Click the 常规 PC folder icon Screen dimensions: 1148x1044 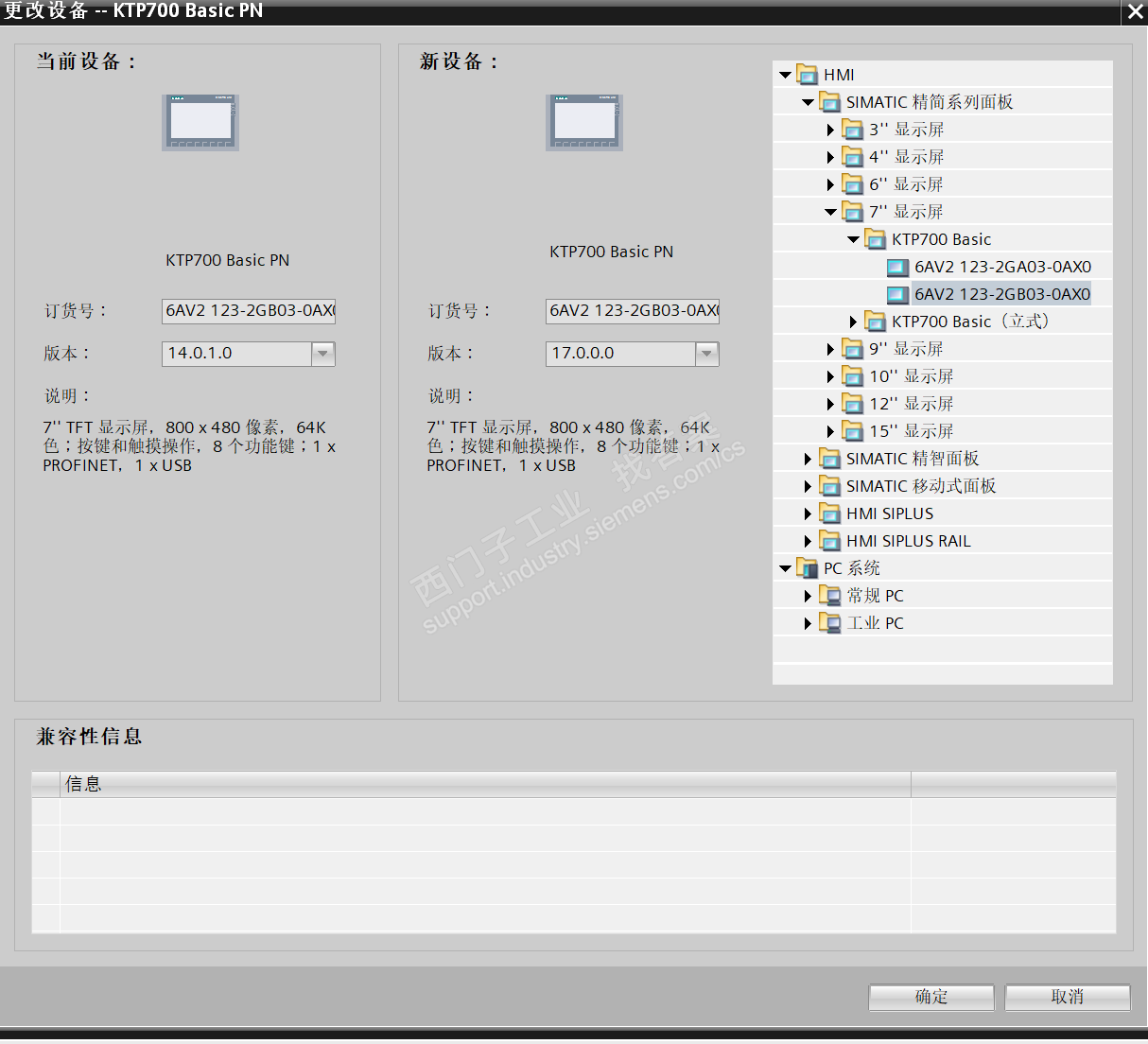click(x=829, y=596)
